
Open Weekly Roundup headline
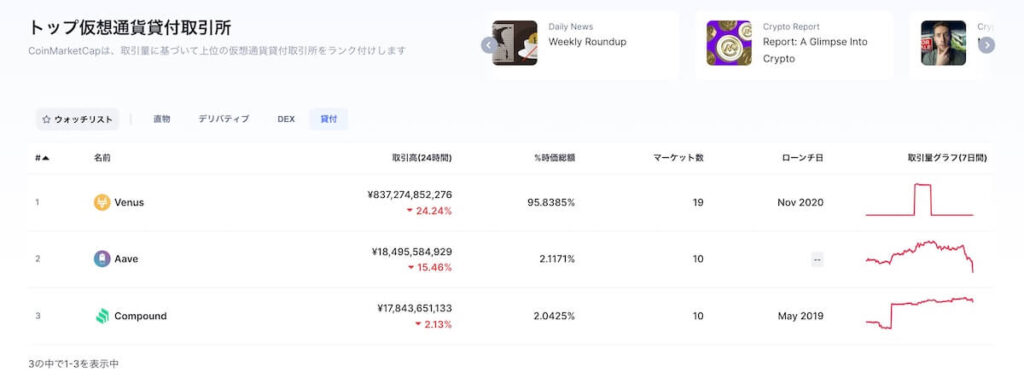(587, 42)
